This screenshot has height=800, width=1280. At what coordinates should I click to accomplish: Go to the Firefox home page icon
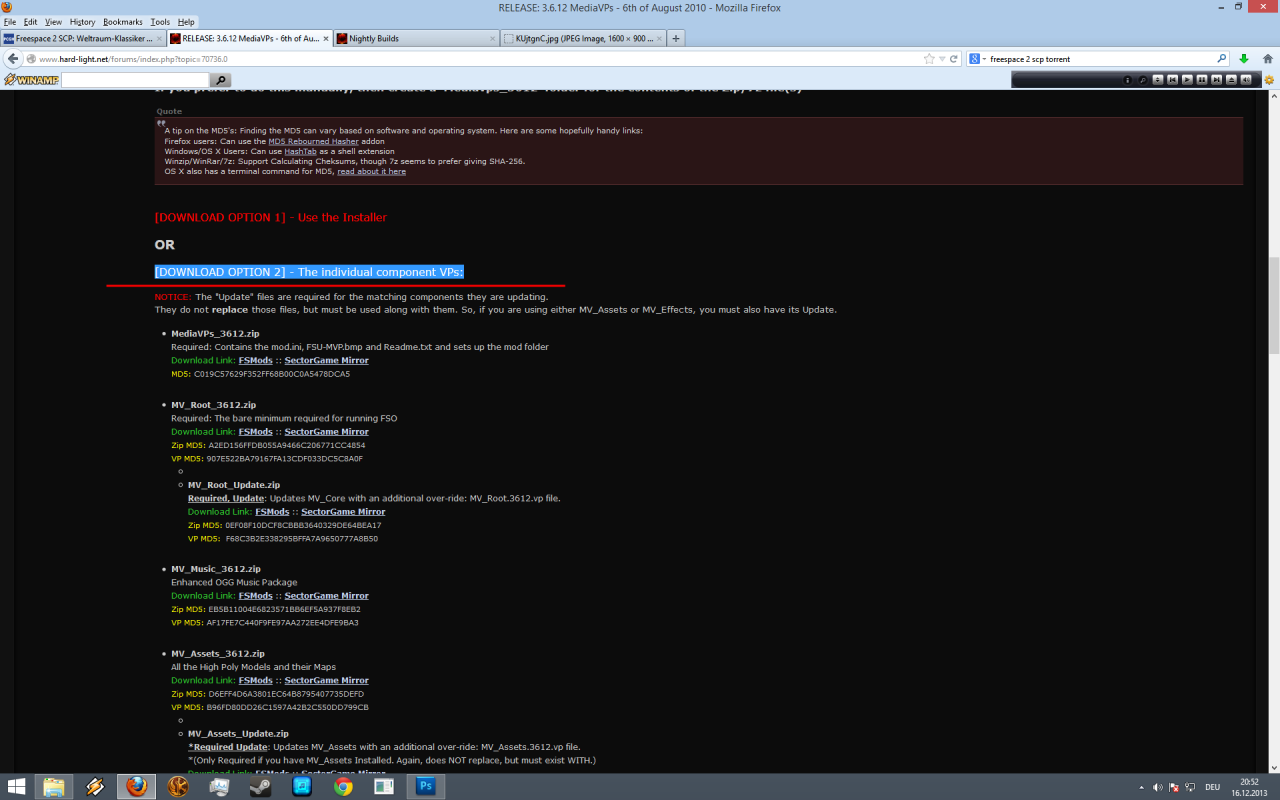point(1268,59)
